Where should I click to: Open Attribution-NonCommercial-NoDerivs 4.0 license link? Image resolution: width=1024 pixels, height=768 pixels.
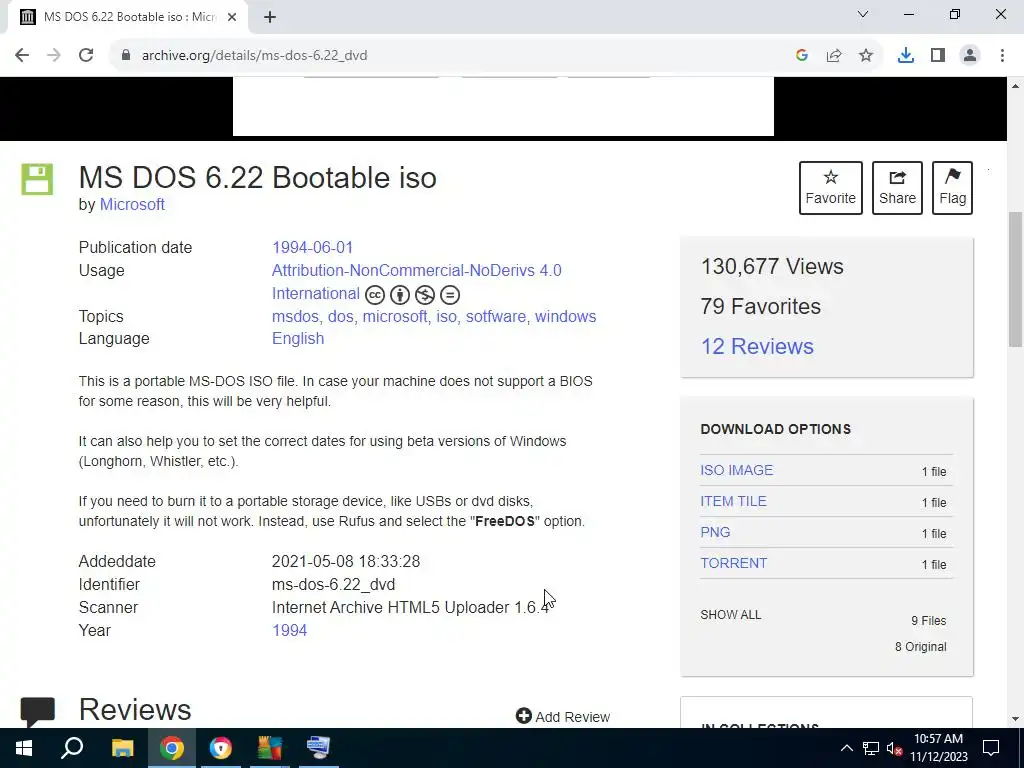pyautogui.click(x=417, y=270)
